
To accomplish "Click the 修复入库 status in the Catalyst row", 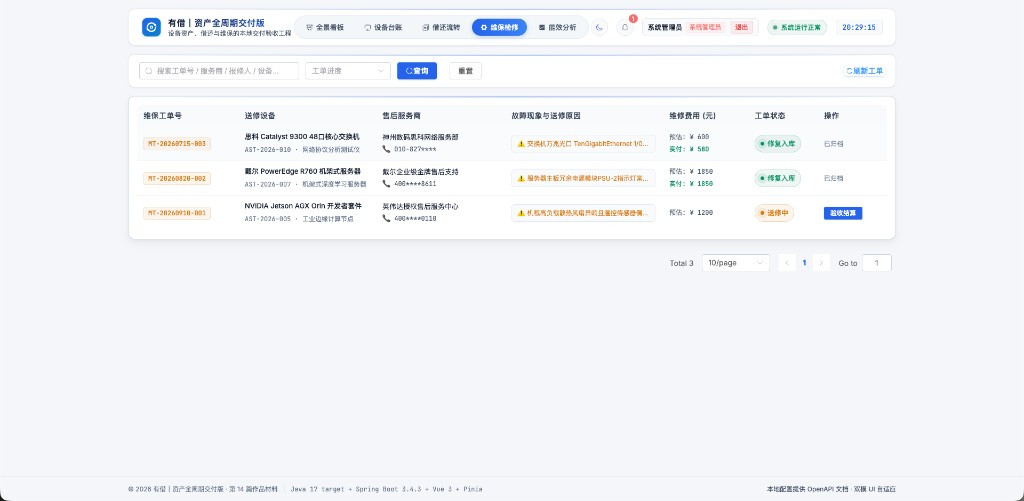I will click(x=777, y=144).
